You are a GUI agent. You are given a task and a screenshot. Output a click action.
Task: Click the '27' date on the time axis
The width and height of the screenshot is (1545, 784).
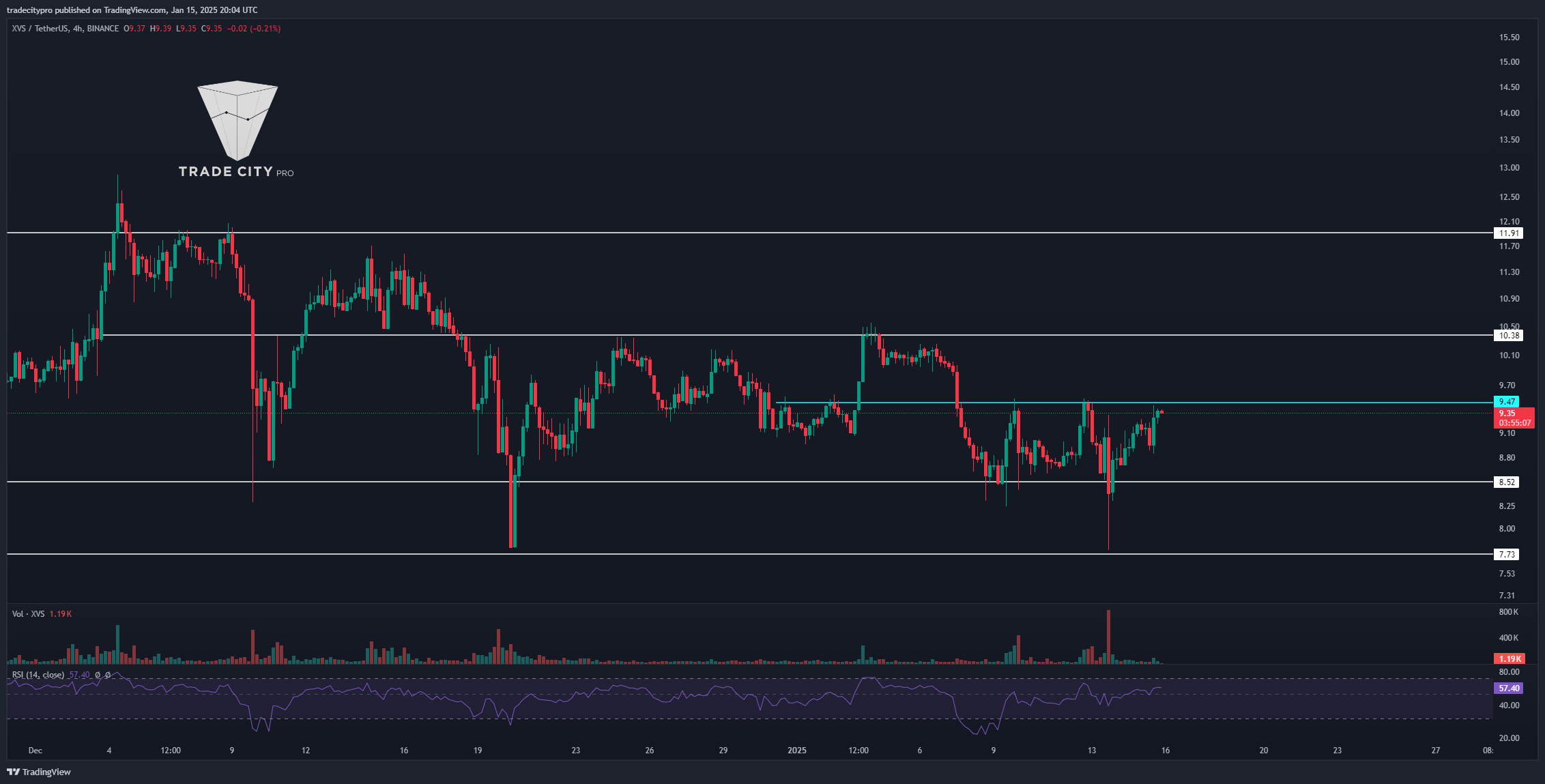click(1436, 751)
